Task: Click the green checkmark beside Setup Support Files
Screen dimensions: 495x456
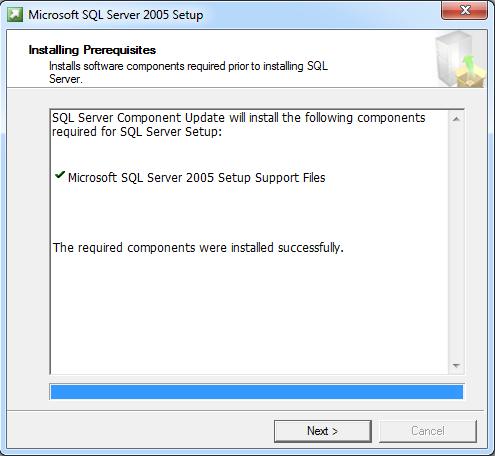Action: coord(60,175)
